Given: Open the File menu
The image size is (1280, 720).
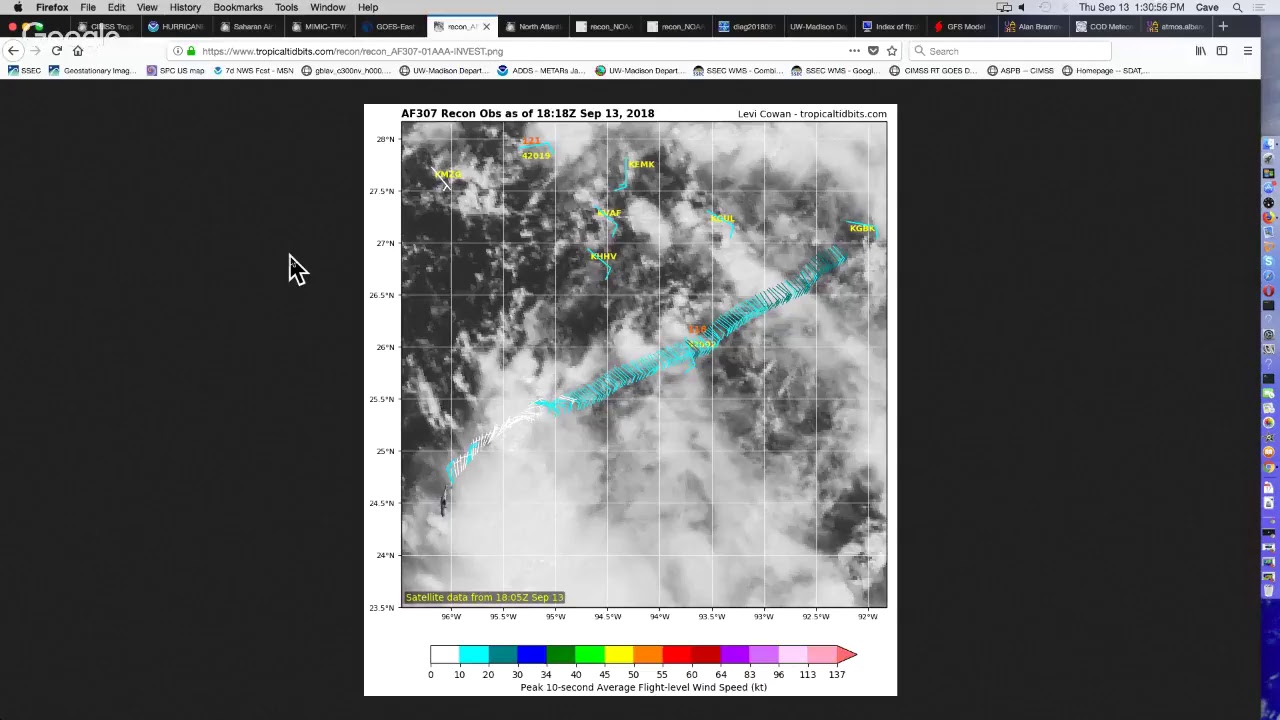Looking at the screenshot, I should click(88, 7).
